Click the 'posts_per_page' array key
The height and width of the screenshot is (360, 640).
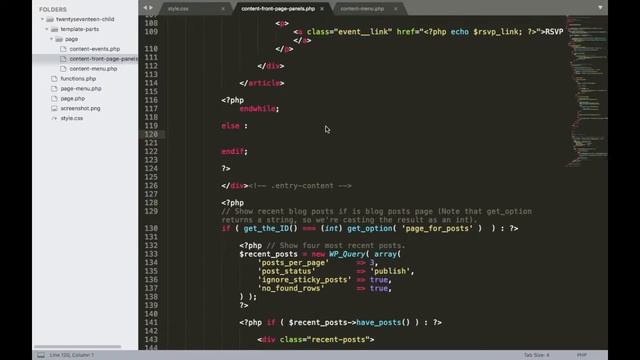(x=293, y=263)
